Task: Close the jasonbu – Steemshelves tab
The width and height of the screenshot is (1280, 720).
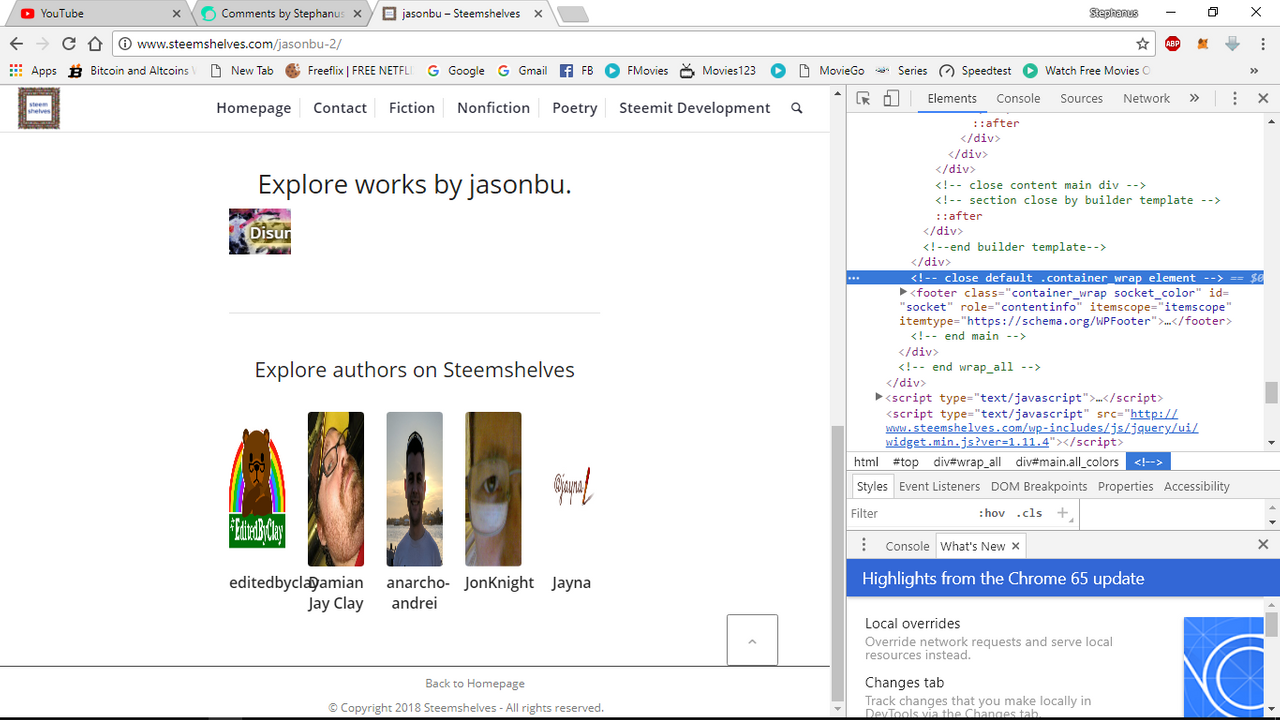Action: pos(538,14)
